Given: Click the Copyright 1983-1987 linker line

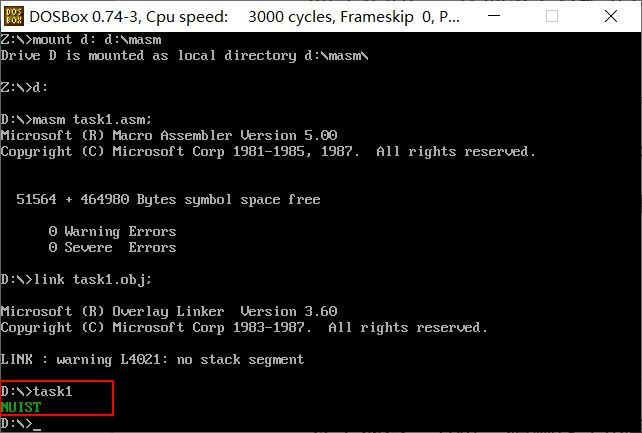Looking at the screenshot, I should (244, 327).
